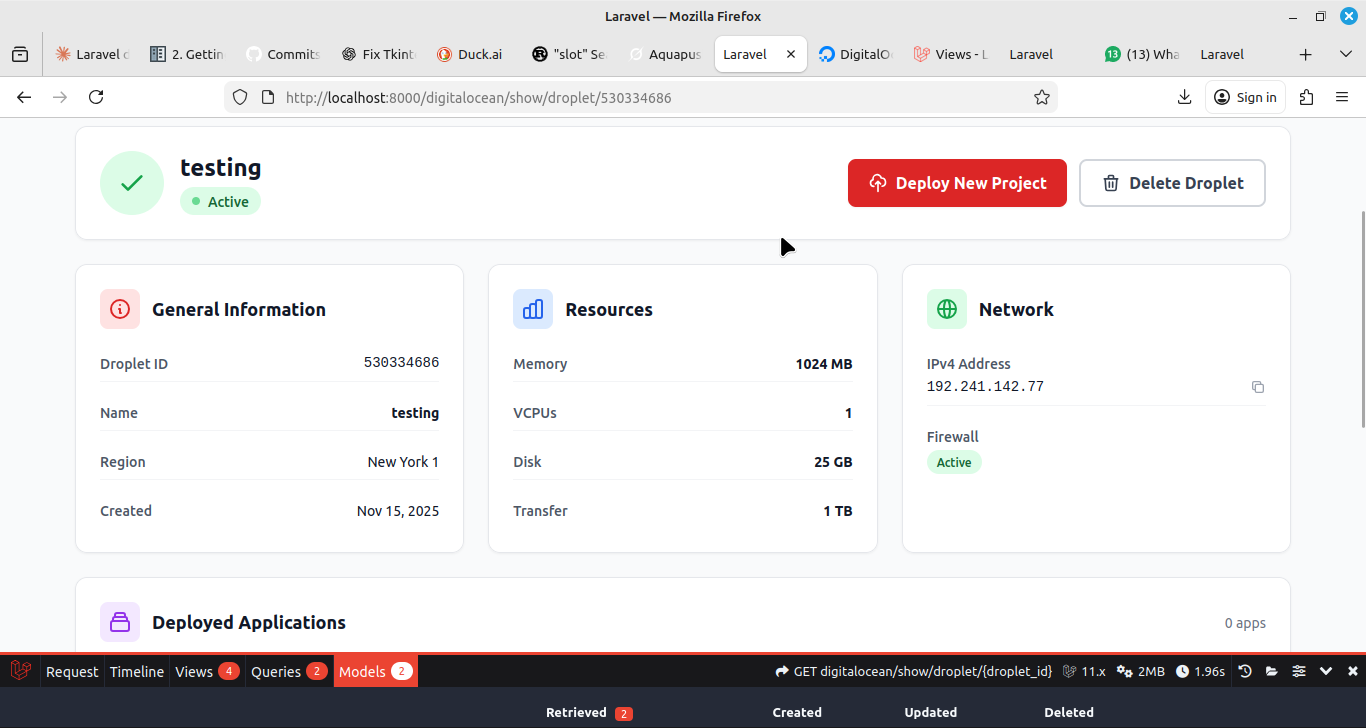Open the Debugbar settings sliders icon
The width and height of the screenshot is (1366, 728).
pos(1298,671)
